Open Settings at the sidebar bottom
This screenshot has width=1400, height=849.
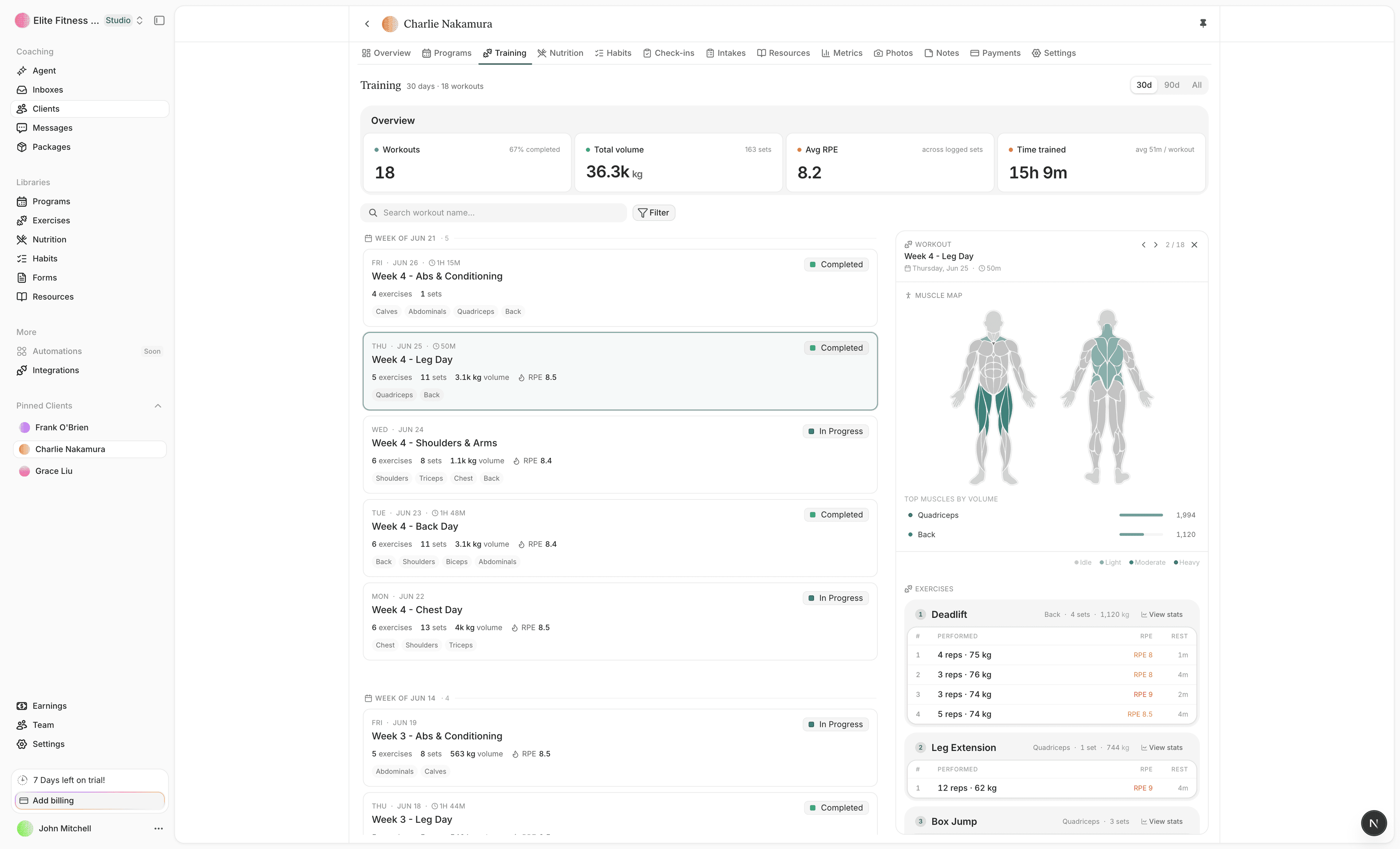pyautogui.click(x=90, y=744)
